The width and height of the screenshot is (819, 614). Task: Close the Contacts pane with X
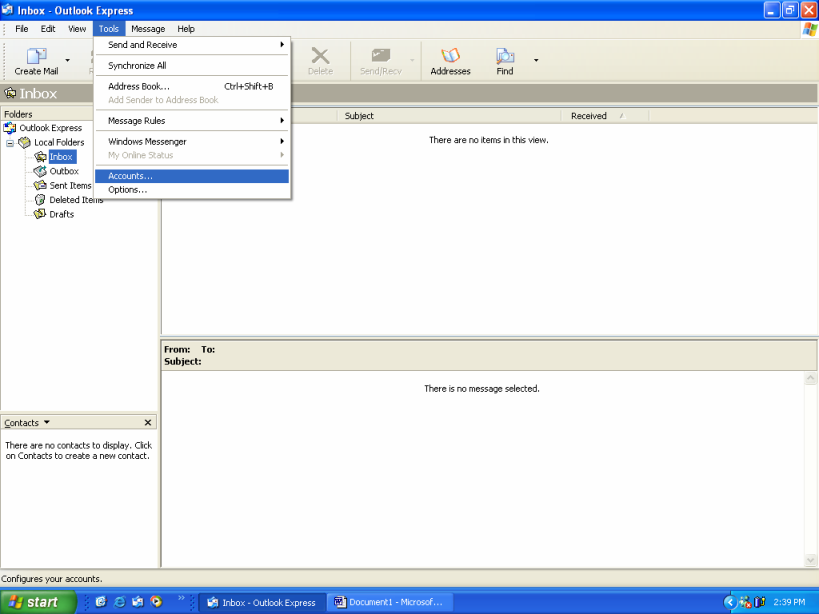(x=148, y=422)
